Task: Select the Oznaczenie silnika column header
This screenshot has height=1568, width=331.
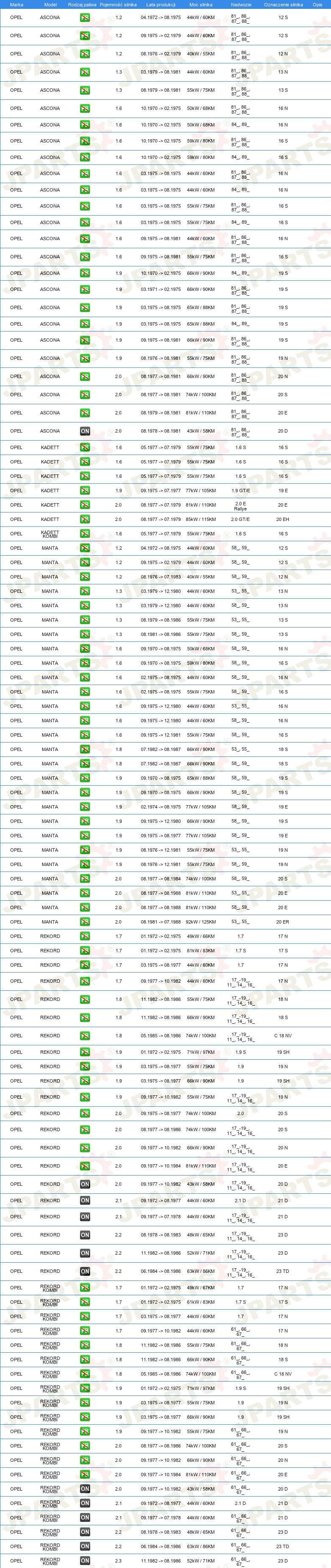Action: point(284,4)
